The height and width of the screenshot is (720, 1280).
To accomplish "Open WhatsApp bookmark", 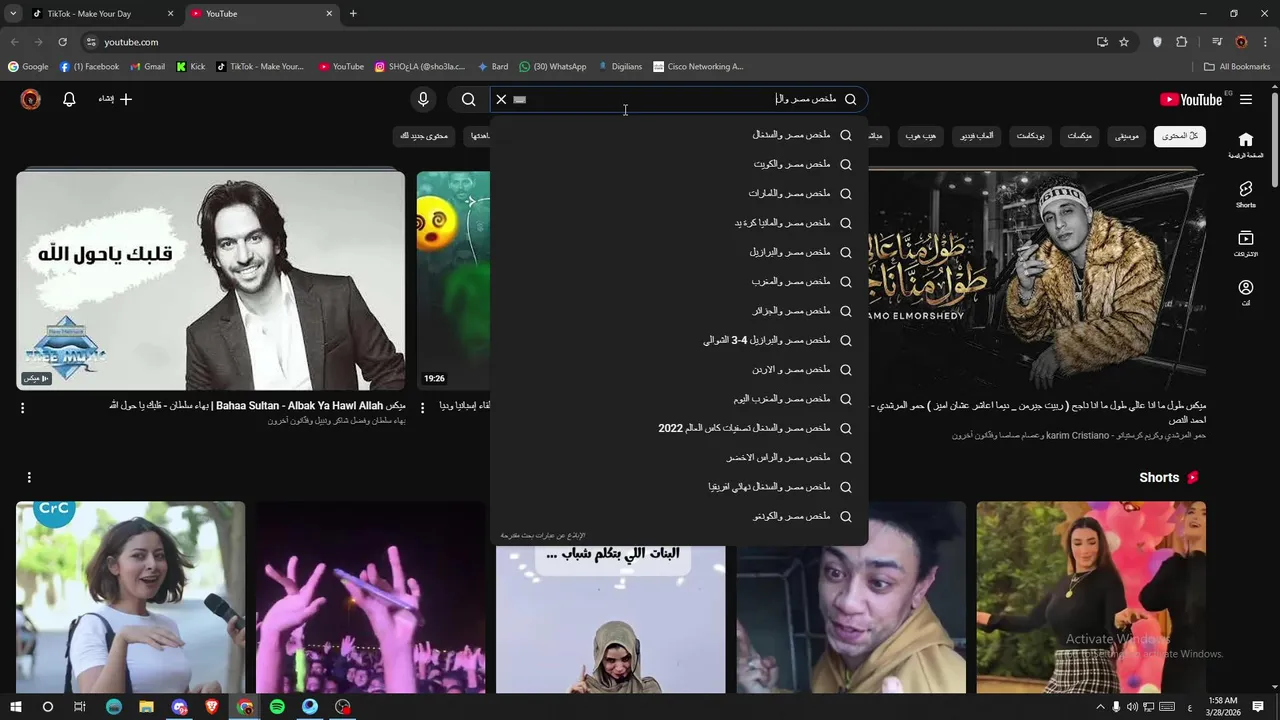I will click(x=553, y=67).
